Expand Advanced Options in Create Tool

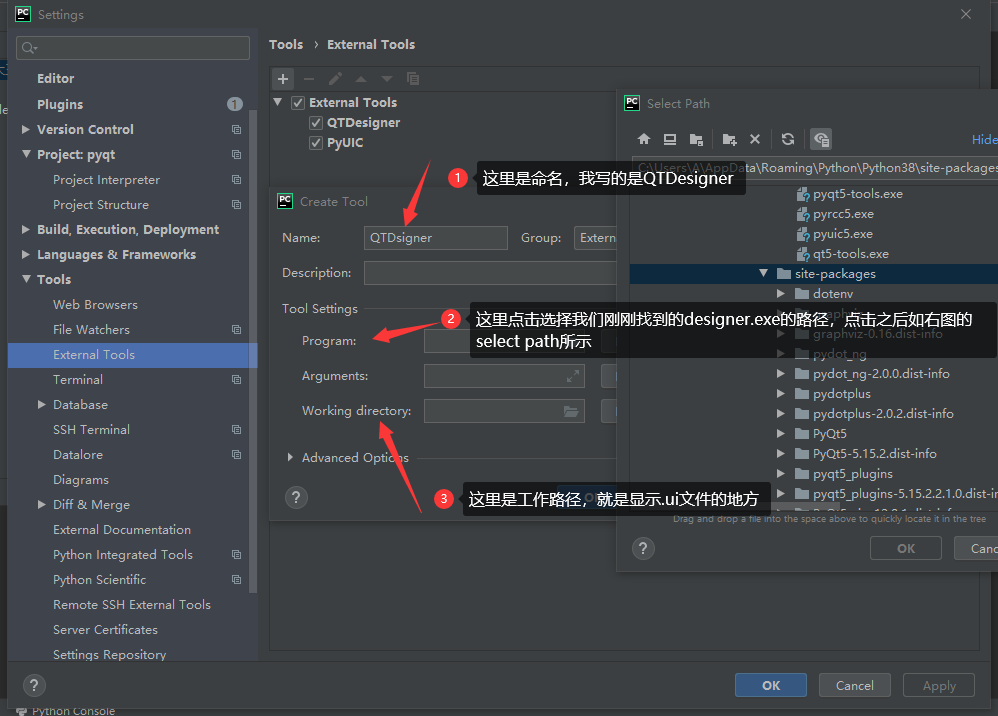click(290, 457)
